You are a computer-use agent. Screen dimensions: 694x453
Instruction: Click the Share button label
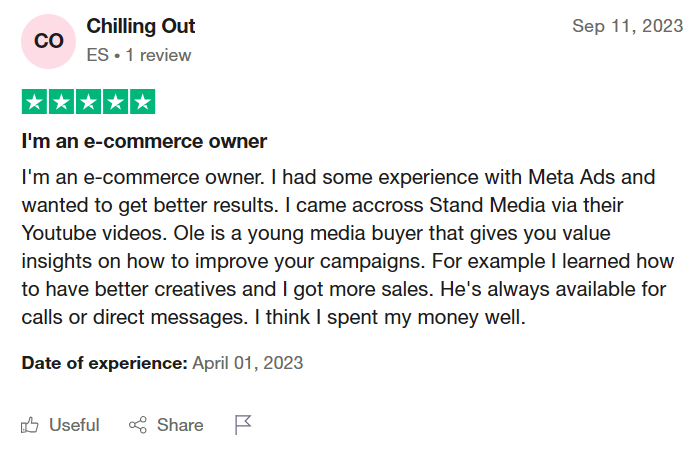[x=180, y=425]
